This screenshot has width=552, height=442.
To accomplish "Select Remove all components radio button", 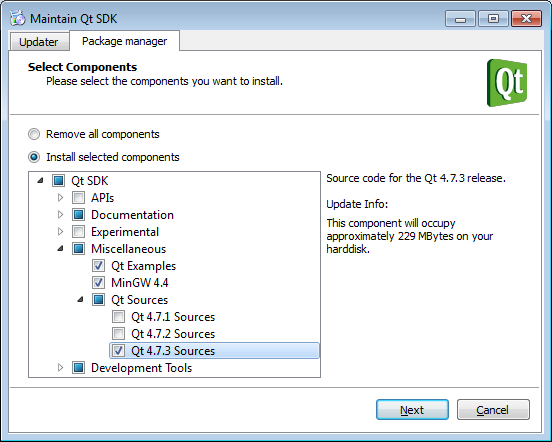I will click(34, 134).
